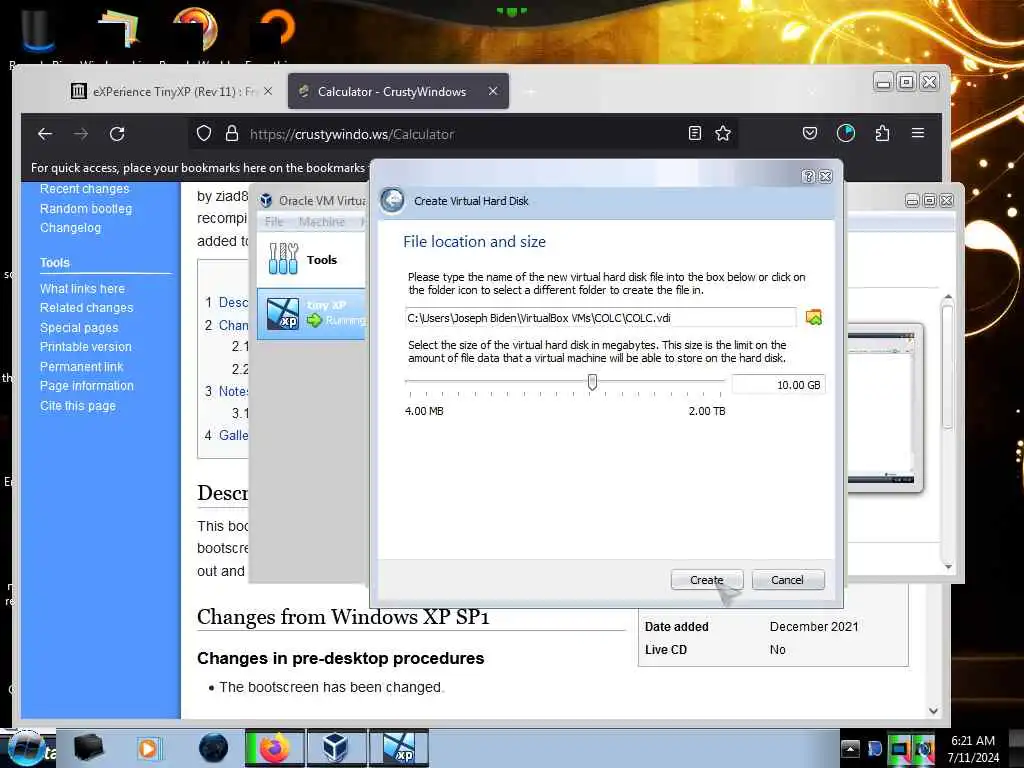Click the VirtualBox cube taskbar icon
The height and width of the screenshot is (768, 1024).
[335, 748]
